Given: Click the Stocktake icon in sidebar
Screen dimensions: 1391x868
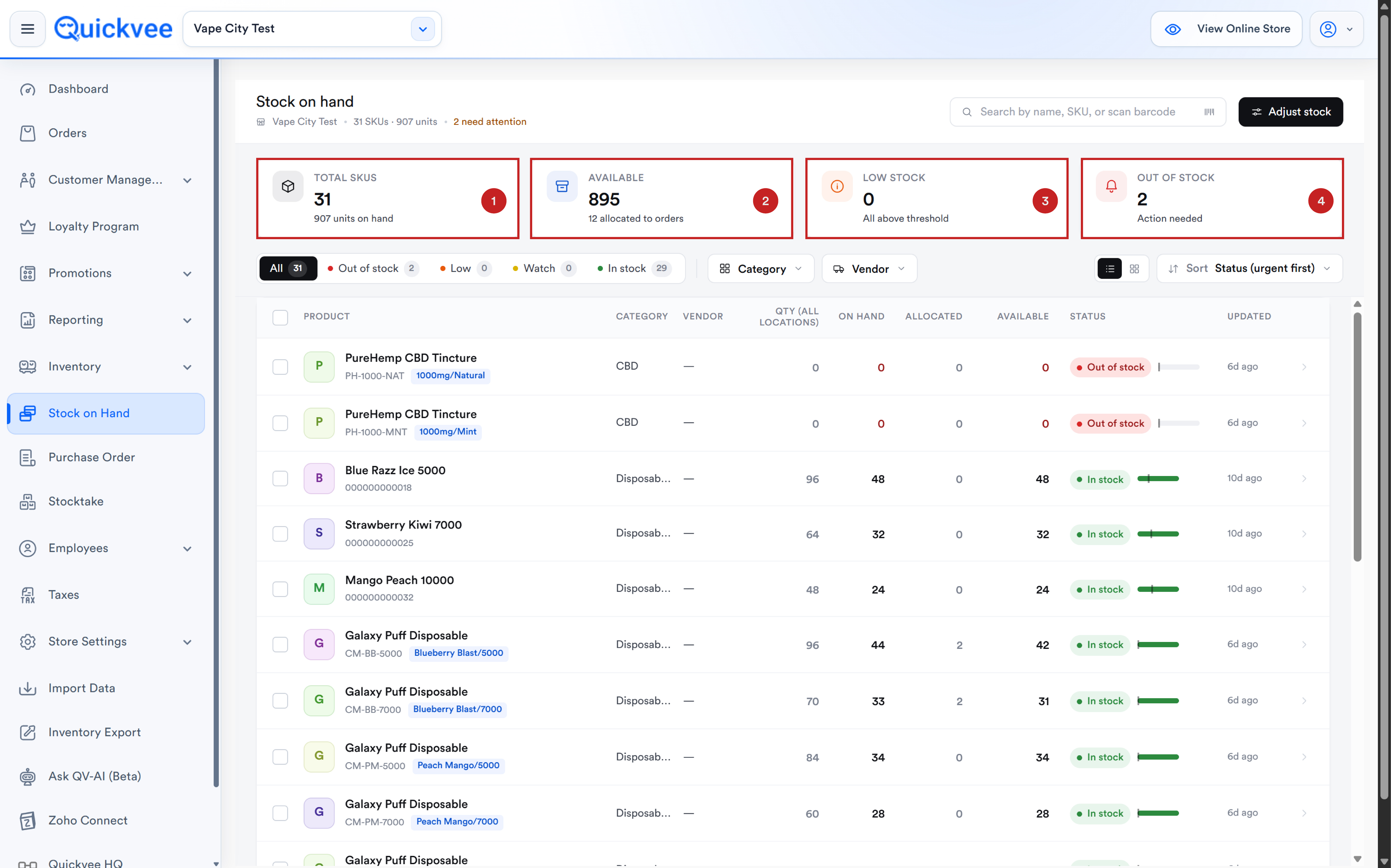Looking at the screenshot, I should [x=27, y=502].
